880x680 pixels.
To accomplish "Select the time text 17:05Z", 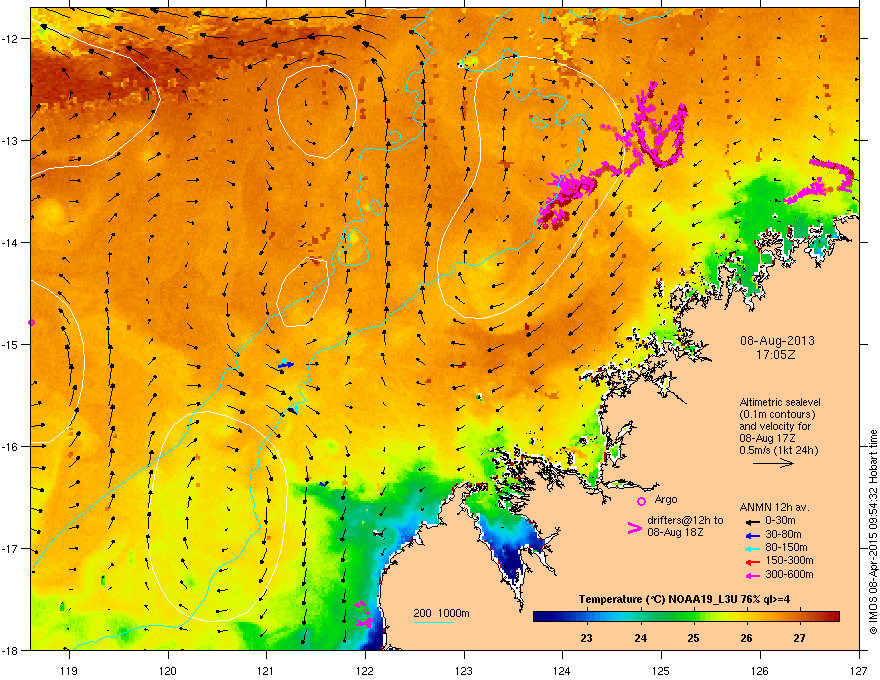I will click(776, 355).
